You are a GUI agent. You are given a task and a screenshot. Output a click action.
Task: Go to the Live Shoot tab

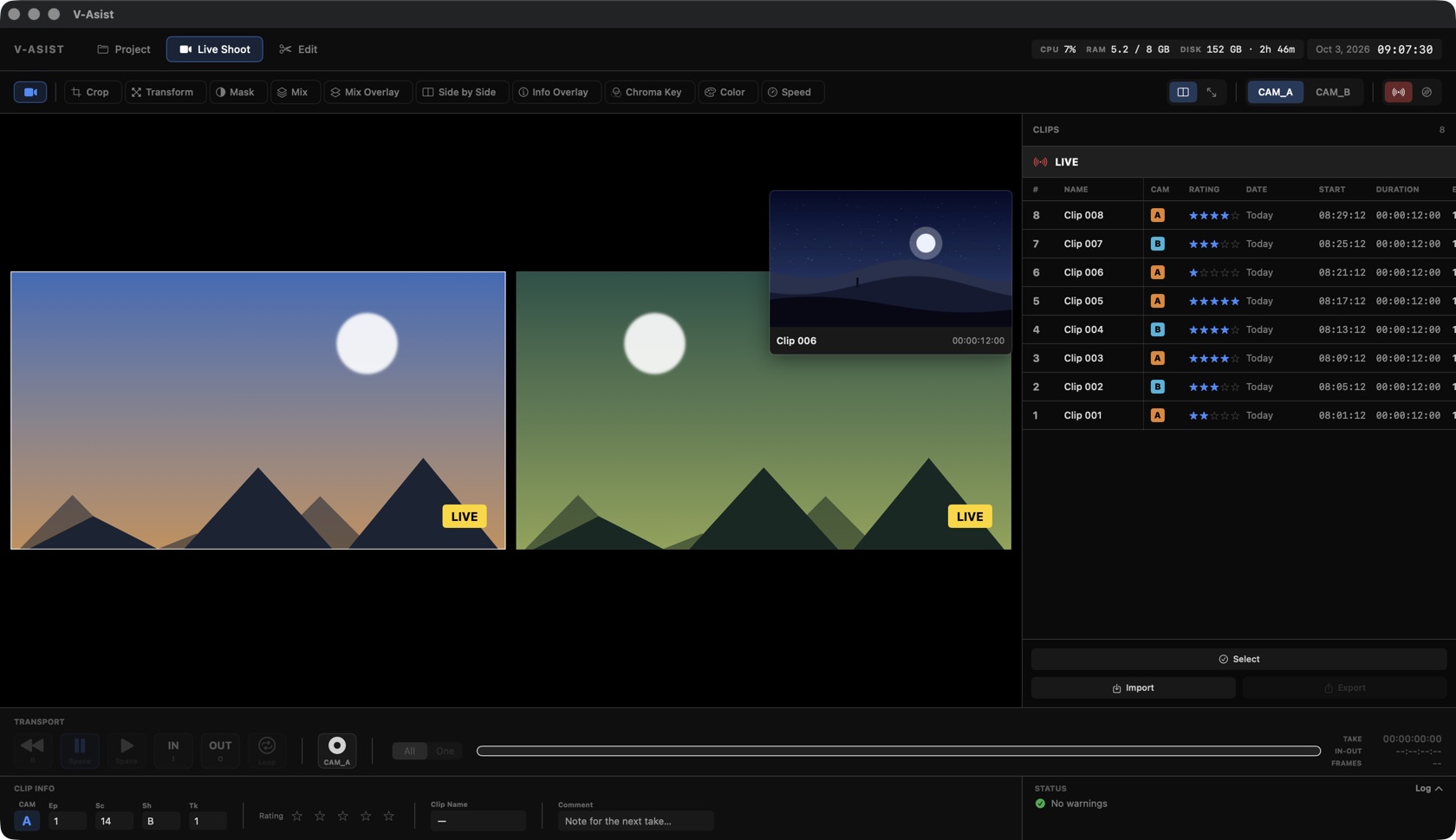click(215, 49)
